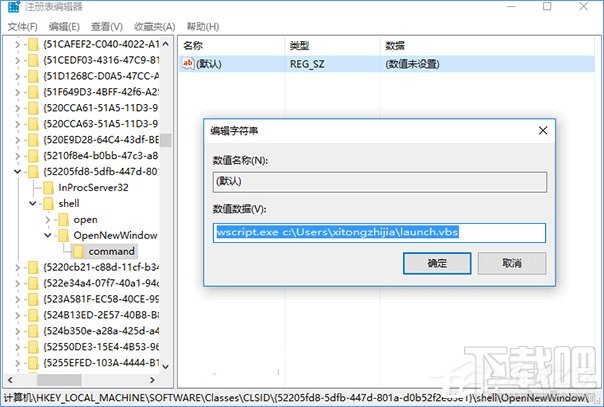This screenshot has height=407, width=604.
Task: Click folder icon of {52550DE3-15E4-4B53 key
Action: [34, 347]
